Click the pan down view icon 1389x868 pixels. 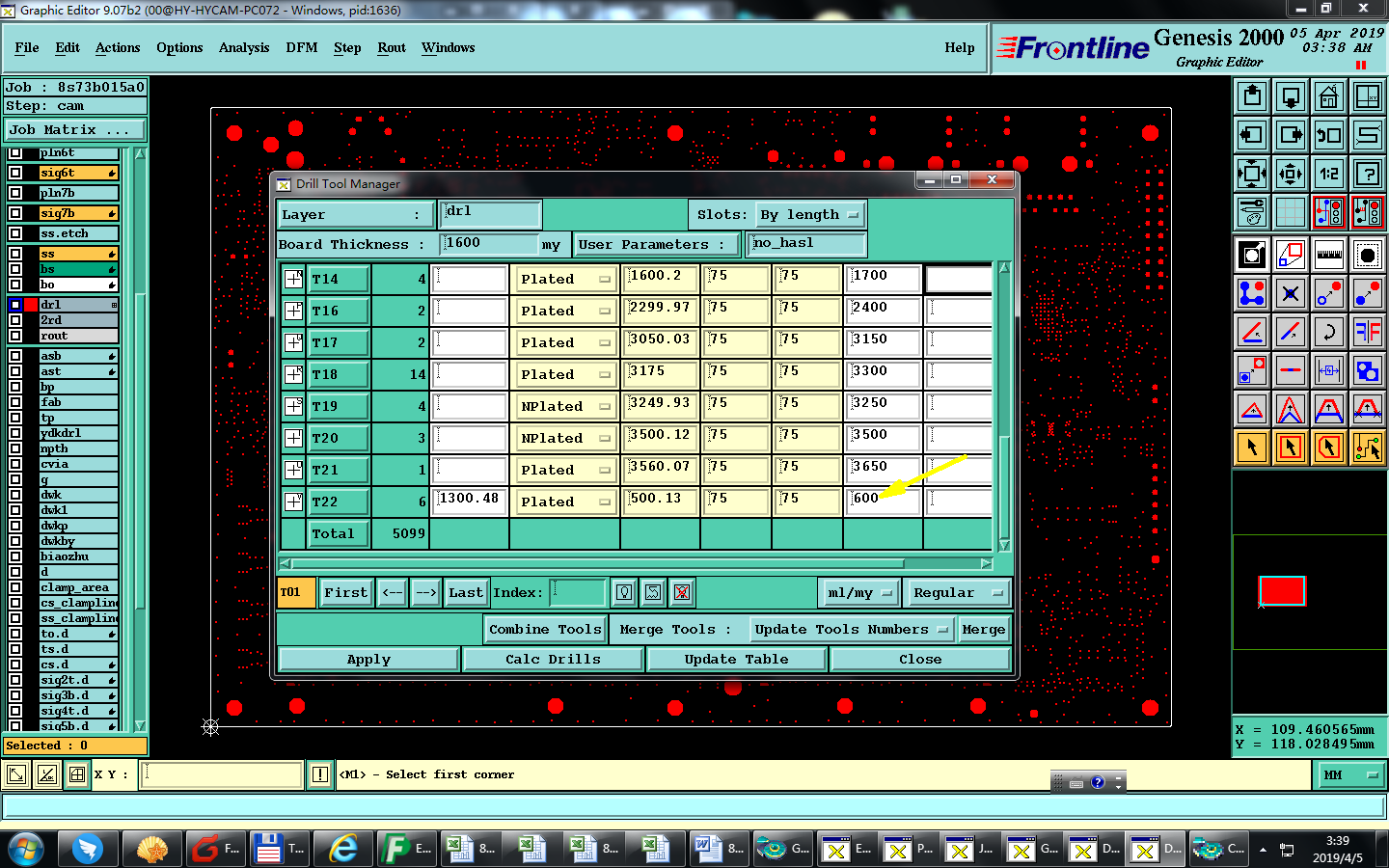click(x=1291, y=96)
